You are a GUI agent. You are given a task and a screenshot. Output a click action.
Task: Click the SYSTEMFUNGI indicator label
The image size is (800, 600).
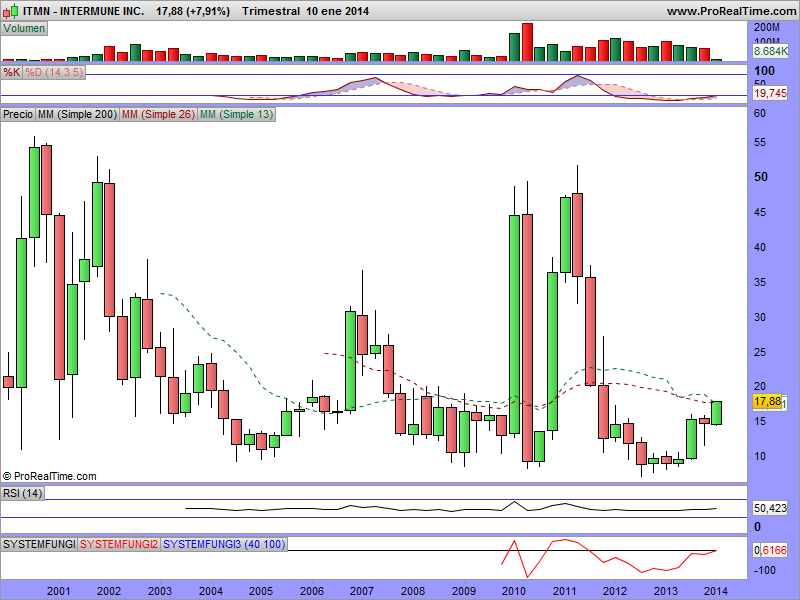[x=39, y=544]
